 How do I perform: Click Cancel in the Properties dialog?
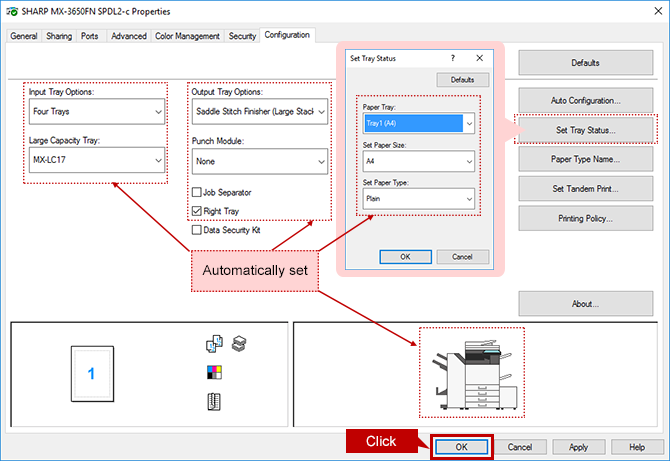pyautogui.click(x=520, y=447)
